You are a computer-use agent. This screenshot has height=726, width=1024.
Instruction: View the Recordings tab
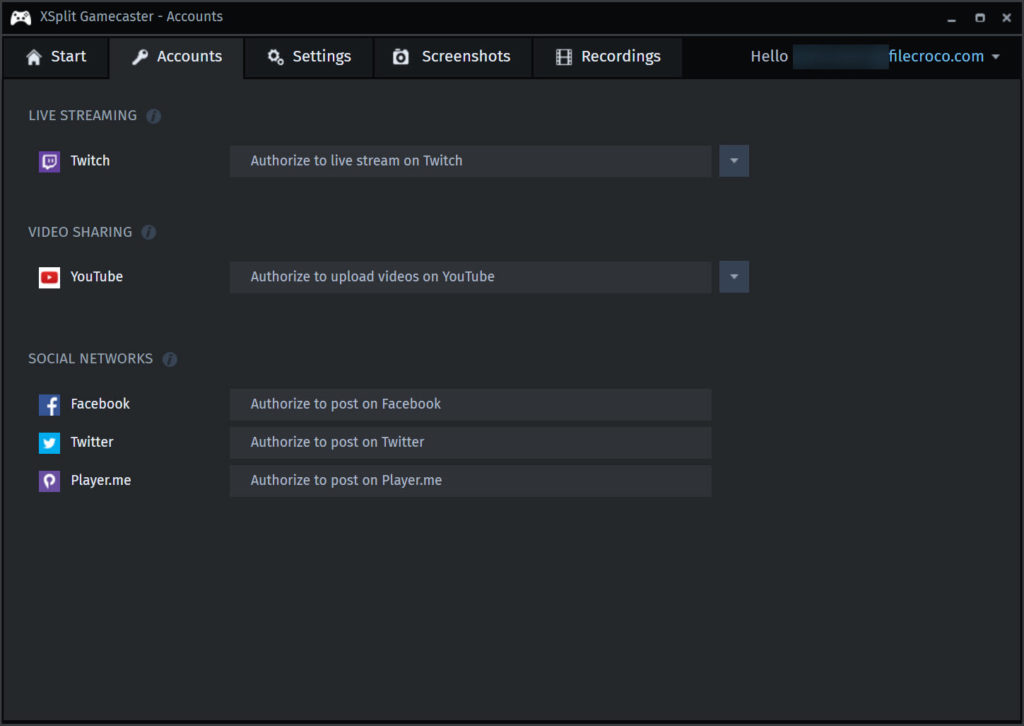tap(608, 57)
